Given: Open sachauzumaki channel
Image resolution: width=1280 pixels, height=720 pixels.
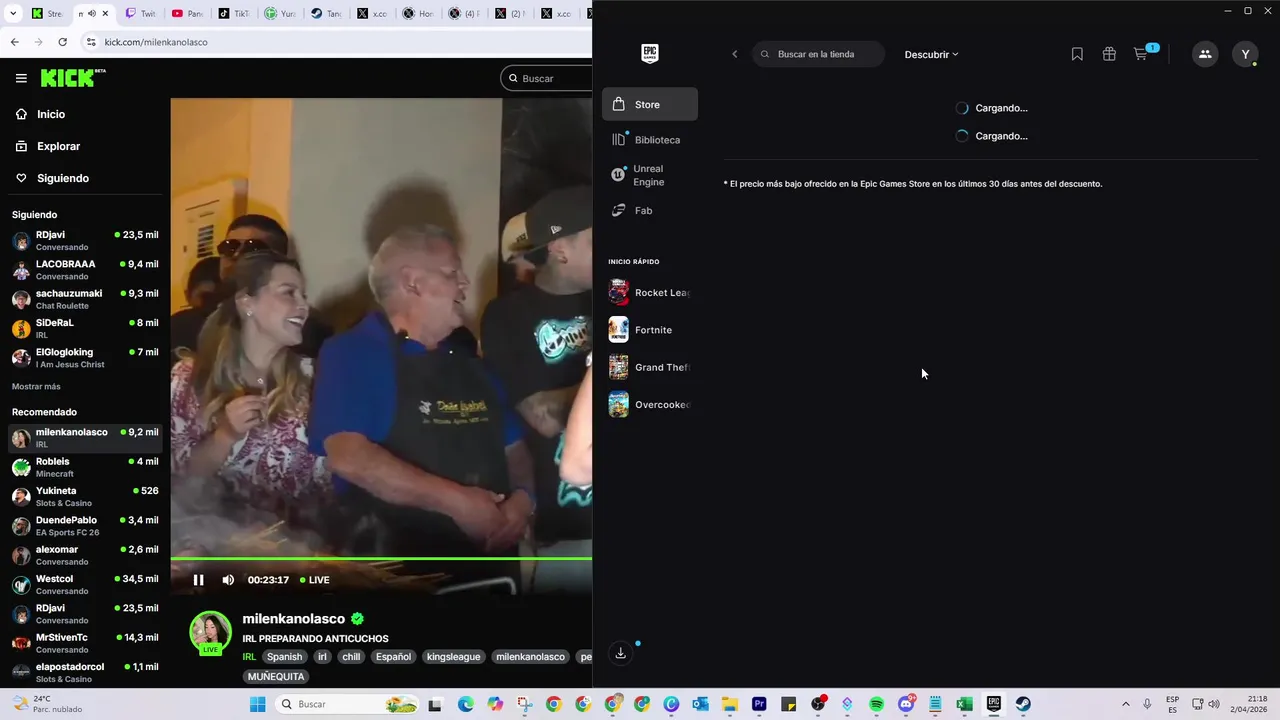Looking at the screenshot, I should pyautogui.click(x=85, y=299).
